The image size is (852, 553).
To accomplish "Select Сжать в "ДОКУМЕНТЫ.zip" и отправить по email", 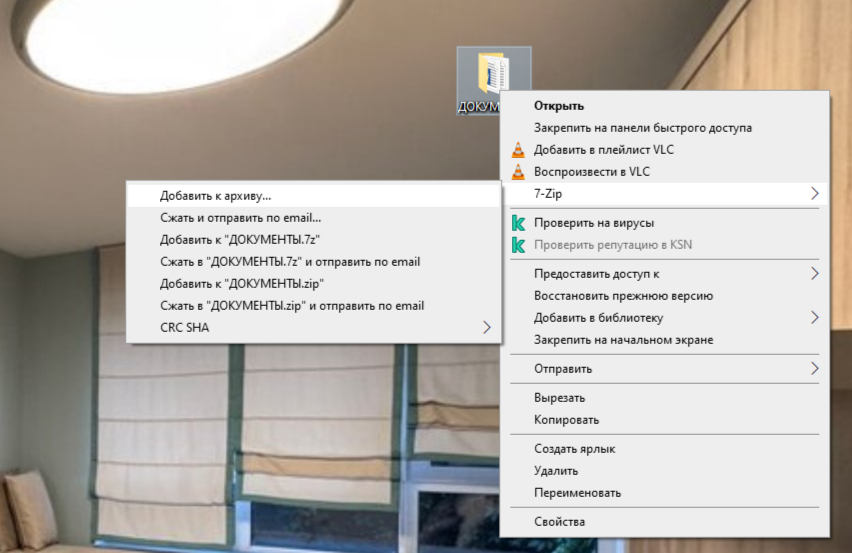I will point(314,306).
